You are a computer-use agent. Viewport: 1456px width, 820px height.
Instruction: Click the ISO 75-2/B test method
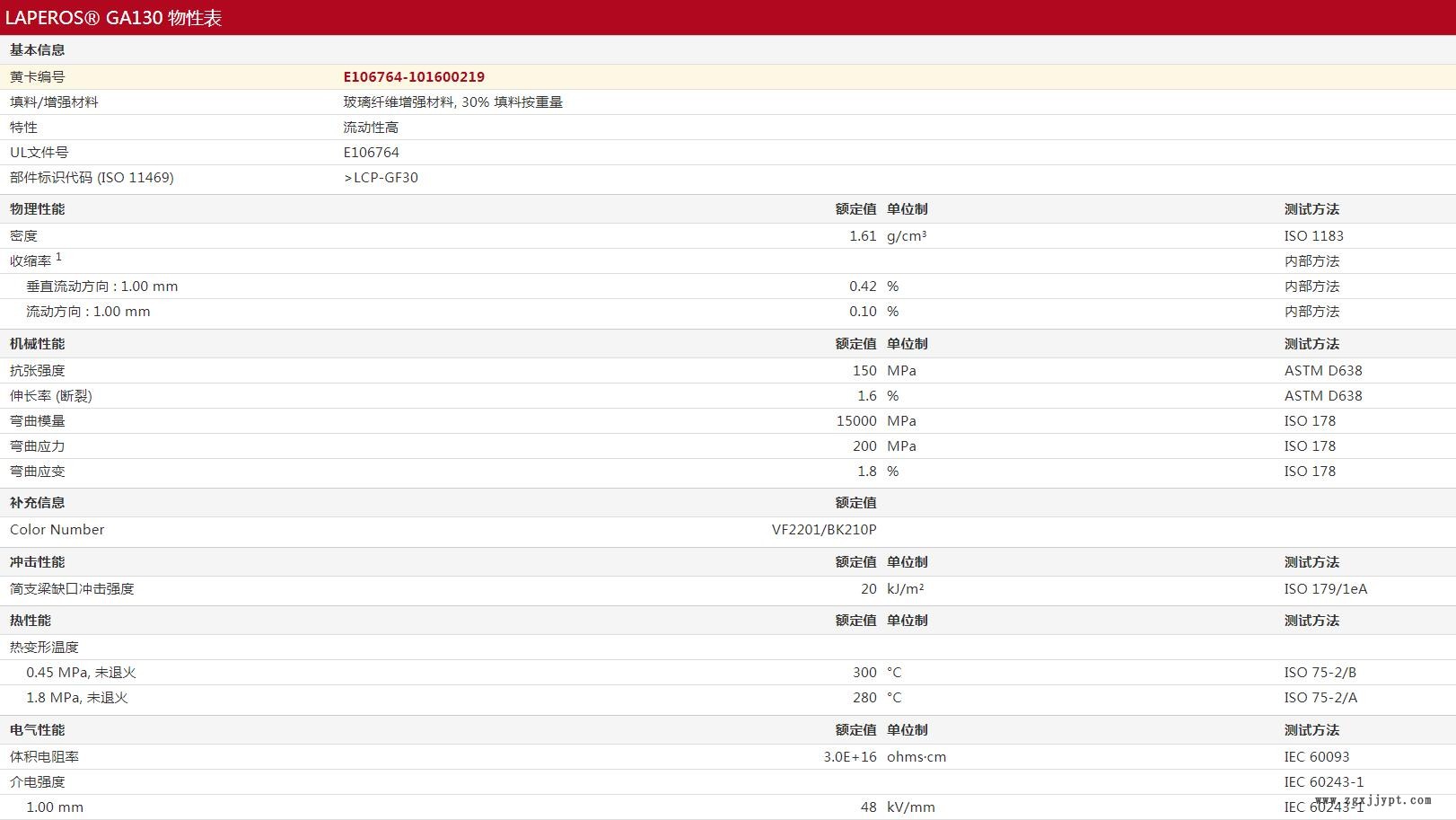pyautogui.click(x=1320, y=673)
